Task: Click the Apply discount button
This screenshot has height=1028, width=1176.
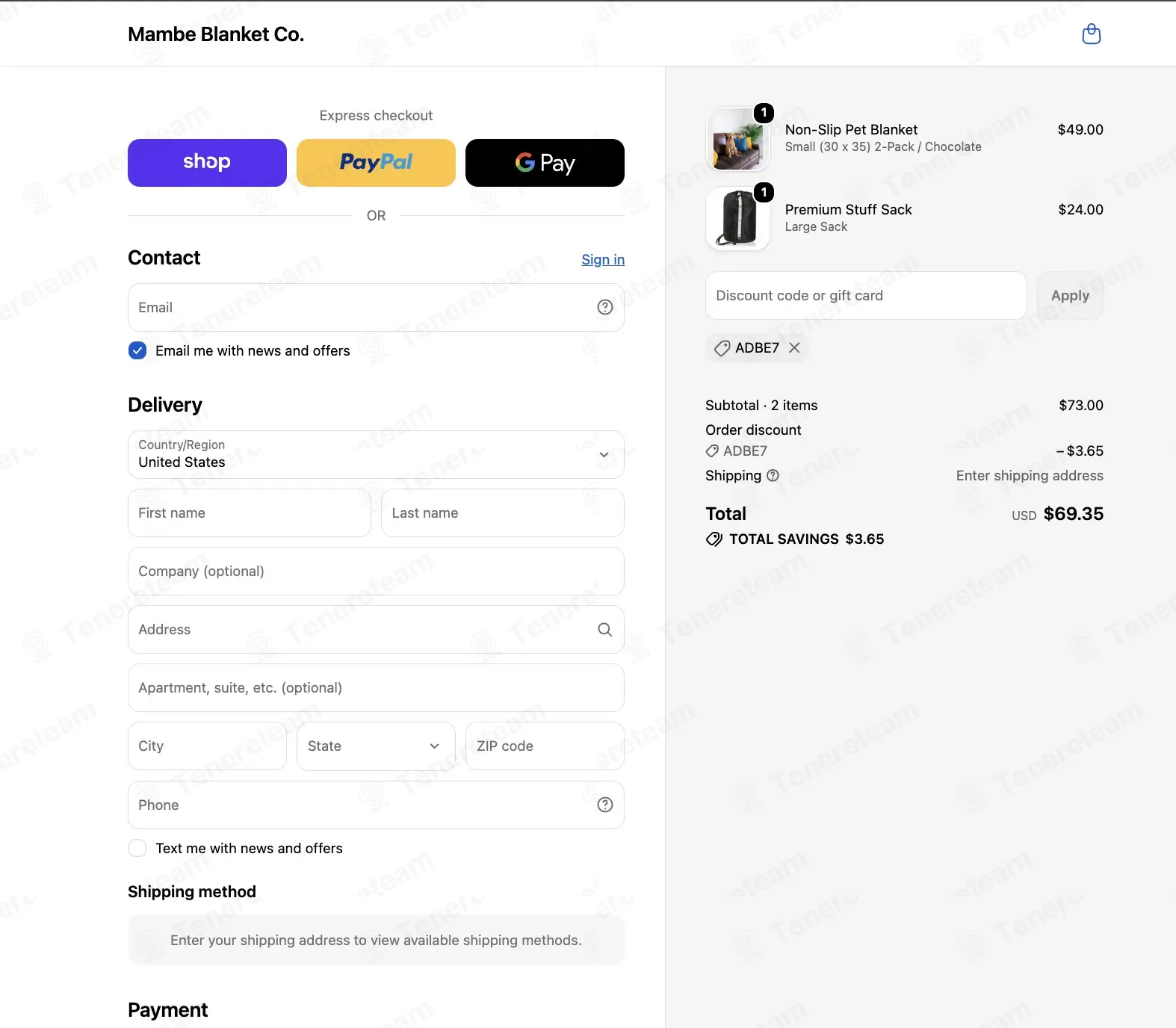Action: [1070, 295]
